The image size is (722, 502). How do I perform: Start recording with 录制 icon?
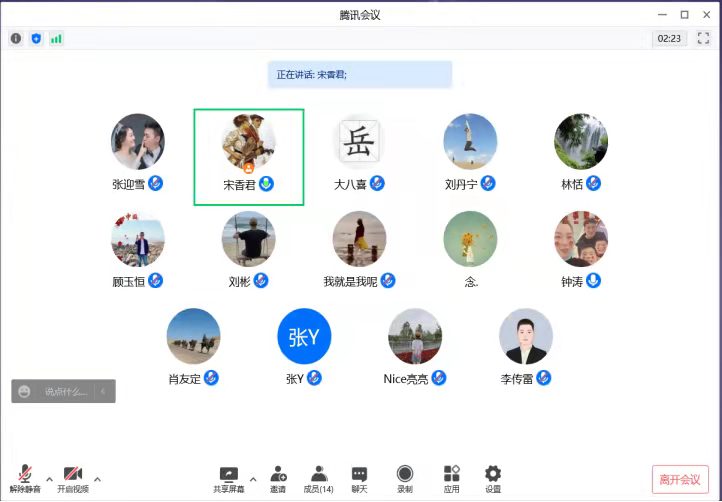pyautogui.click(x=404, y=475)
